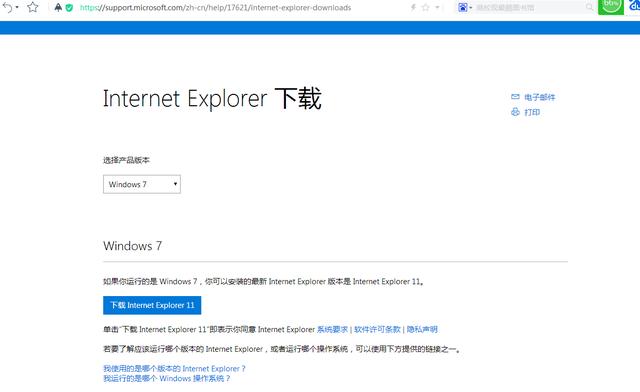Click the Windows 7 section heading
640x392 pixels.
click(132, 246)
